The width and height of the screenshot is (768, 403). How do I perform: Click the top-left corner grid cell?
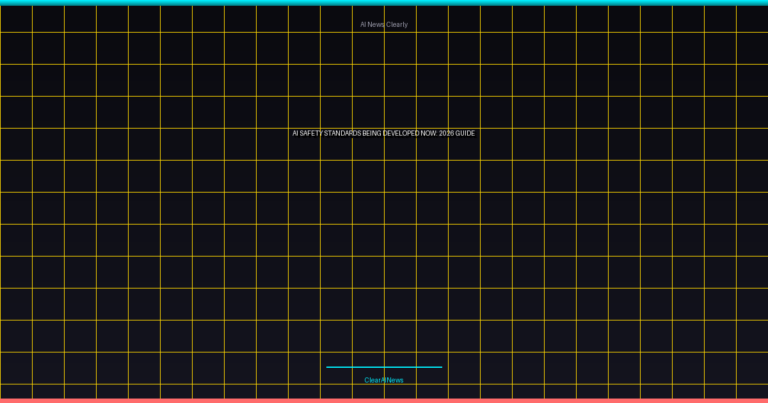pyautogui.click(x=16, y=19)
